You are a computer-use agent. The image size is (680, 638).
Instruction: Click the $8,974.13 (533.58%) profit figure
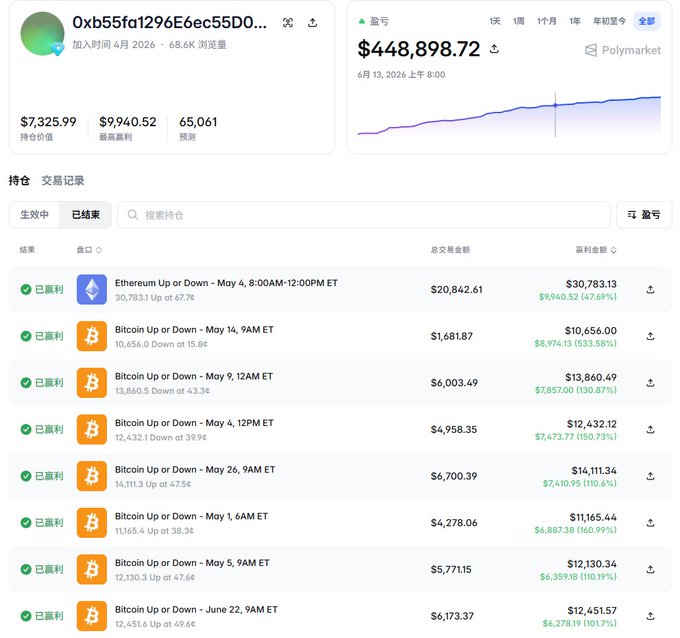tap(575, 344)
